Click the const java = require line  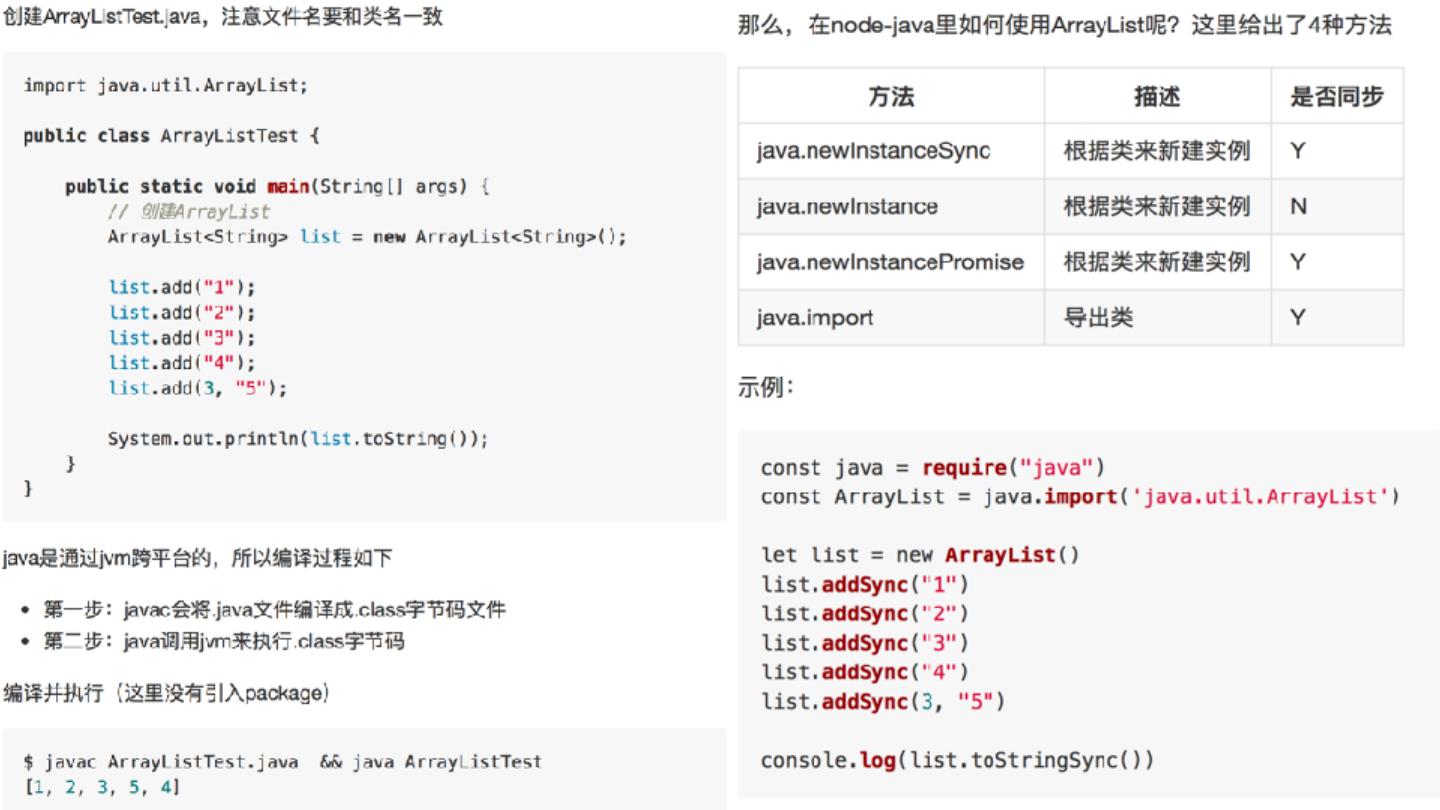(x=932, y=468)
